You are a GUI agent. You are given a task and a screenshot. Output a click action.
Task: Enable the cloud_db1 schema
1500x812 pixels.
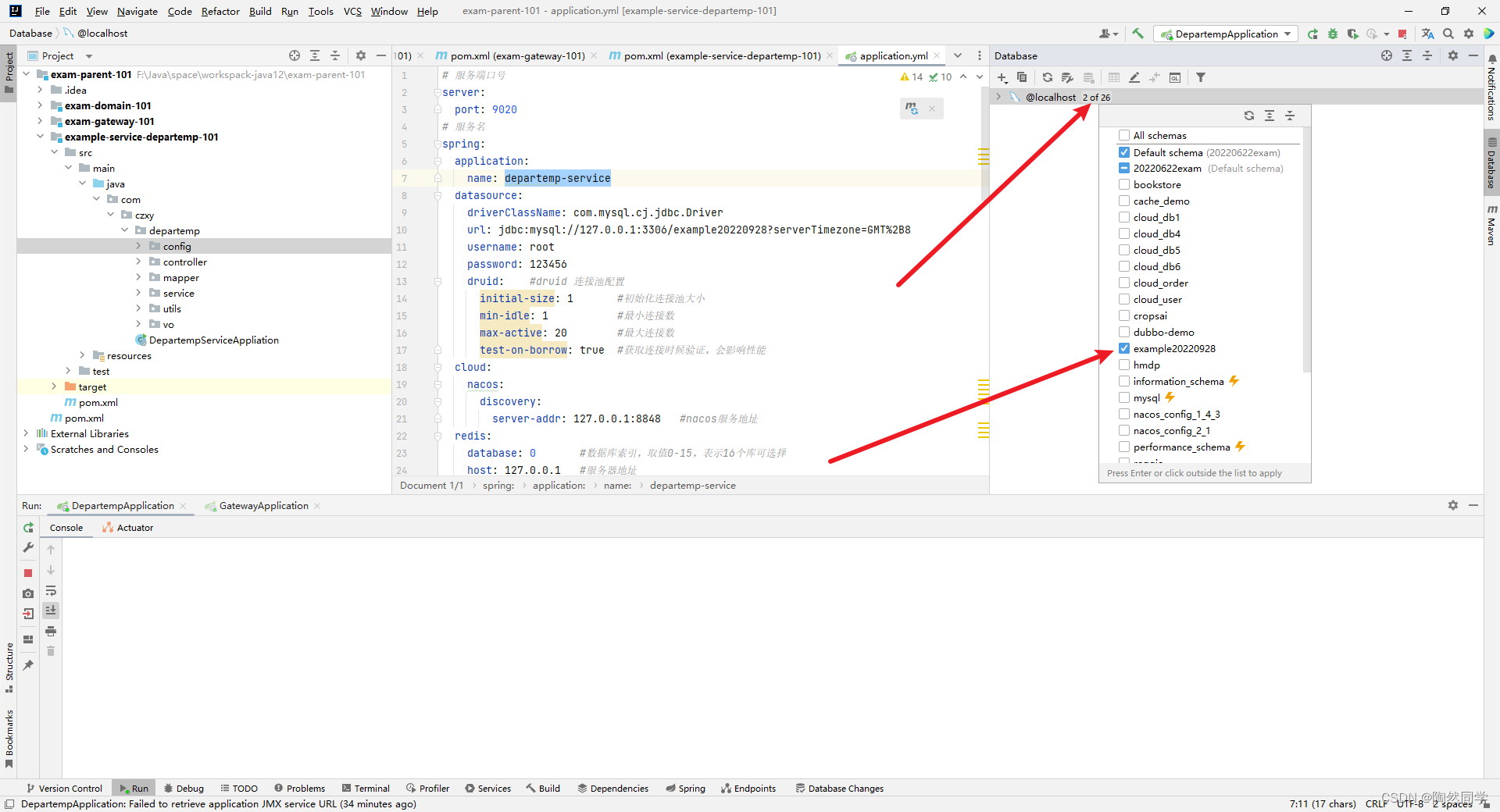pyautogui.click(x=1124, y=217)
